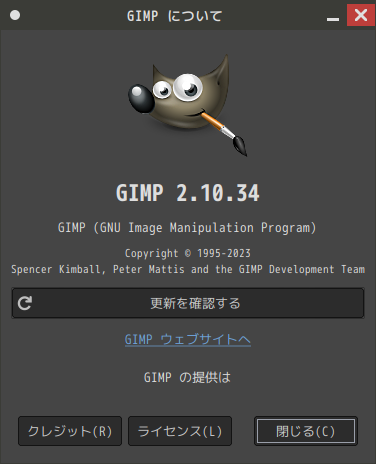This screenshot has height=464, width=376.
Task: Click the 更新を確認する update check button
Action: tap(188, 303)
